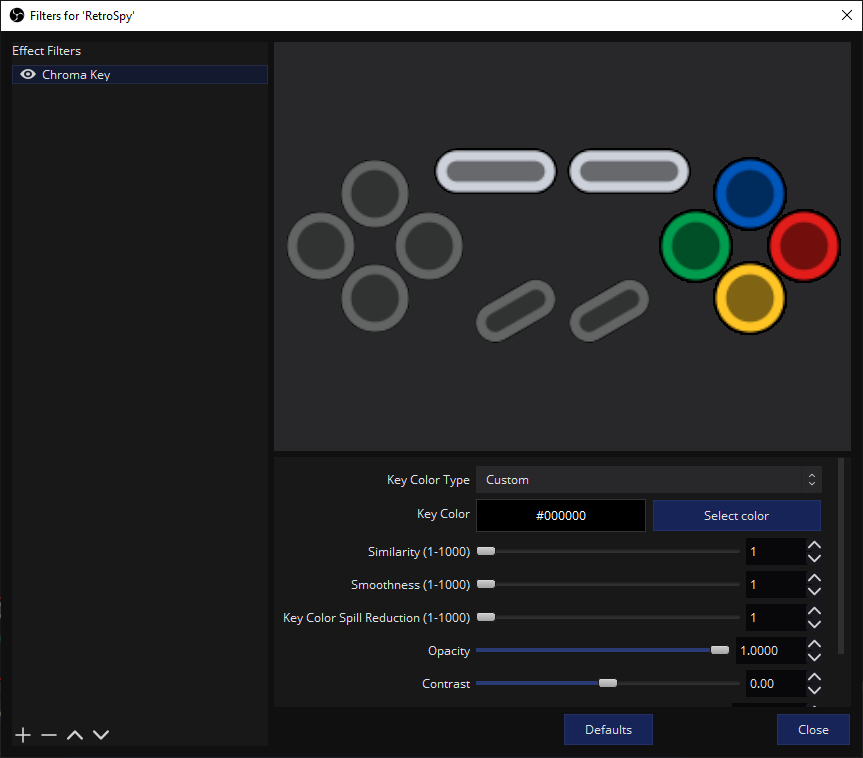Toggle Chroma Key filter visibility eye
863x758 pixels.
coord(28,74)
